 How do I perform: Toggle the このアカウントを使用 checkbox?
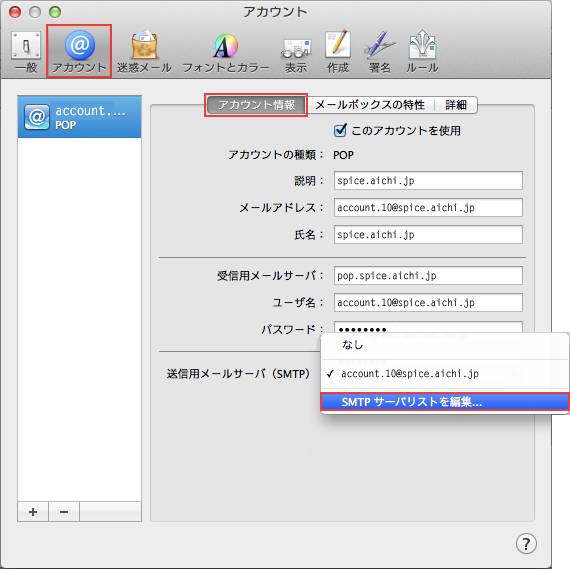click(340, 130)
